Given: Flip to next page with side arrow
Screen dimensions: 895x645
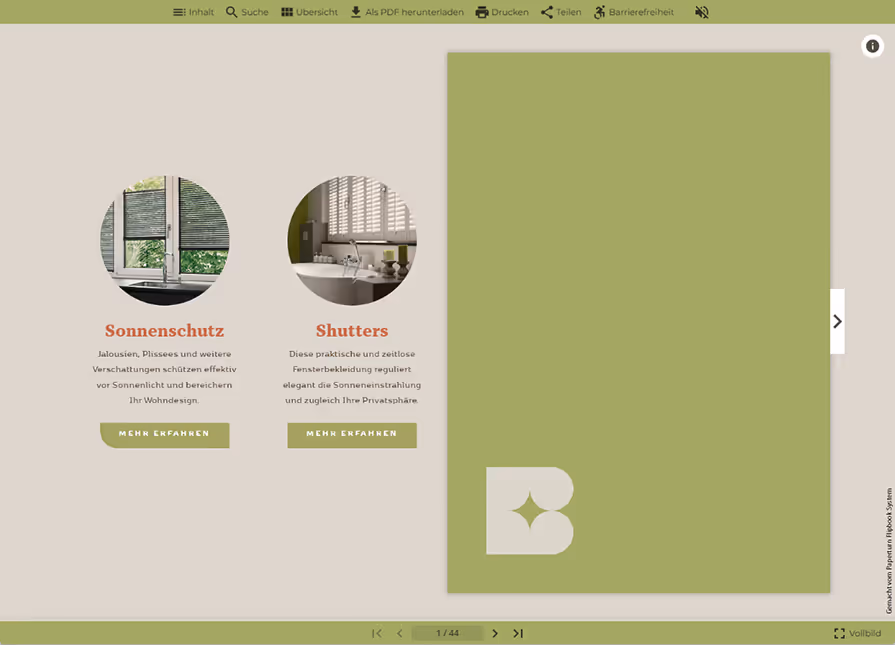Looking at the screenshot, I should coord(837,321).
